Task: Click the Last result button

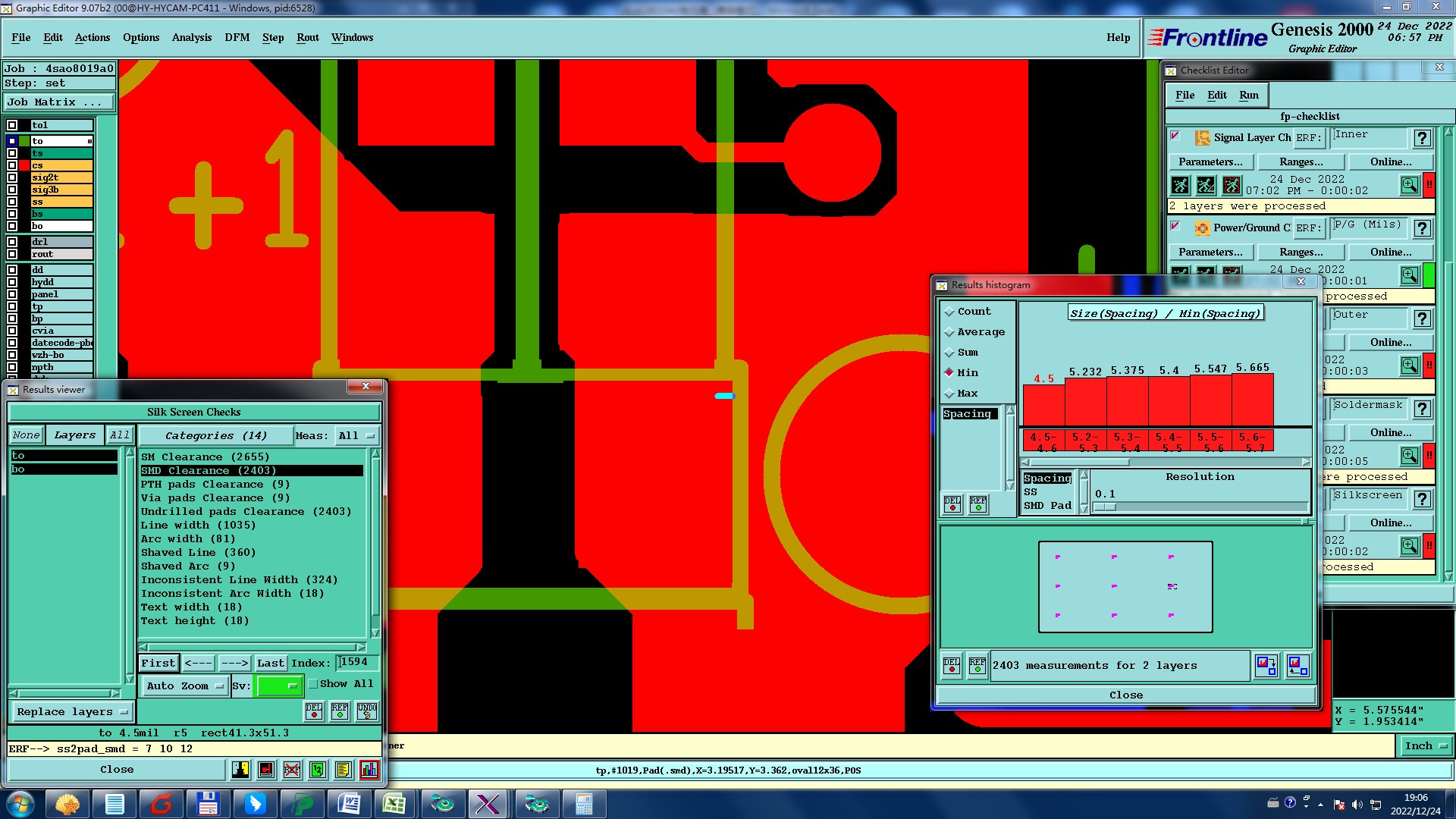Action: [x=270, y=664]
